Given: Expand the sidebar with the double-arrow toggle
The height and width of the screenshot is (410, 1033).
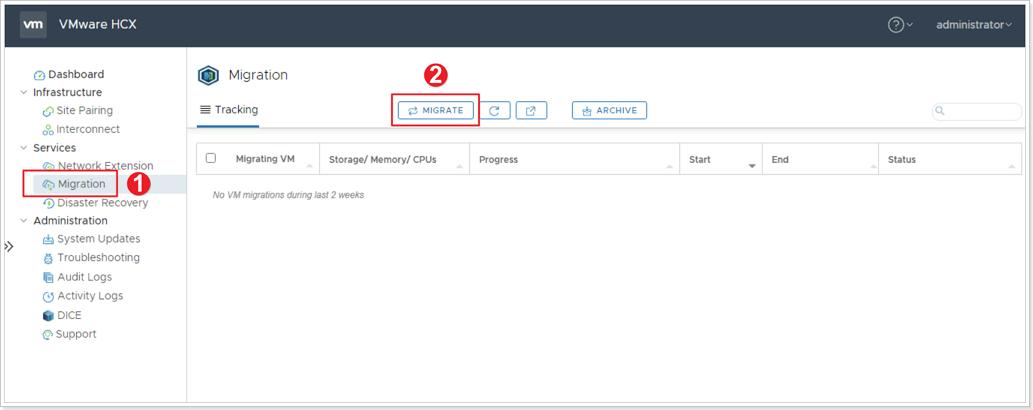Looking at the screenshot, I should tap(9, 247).
